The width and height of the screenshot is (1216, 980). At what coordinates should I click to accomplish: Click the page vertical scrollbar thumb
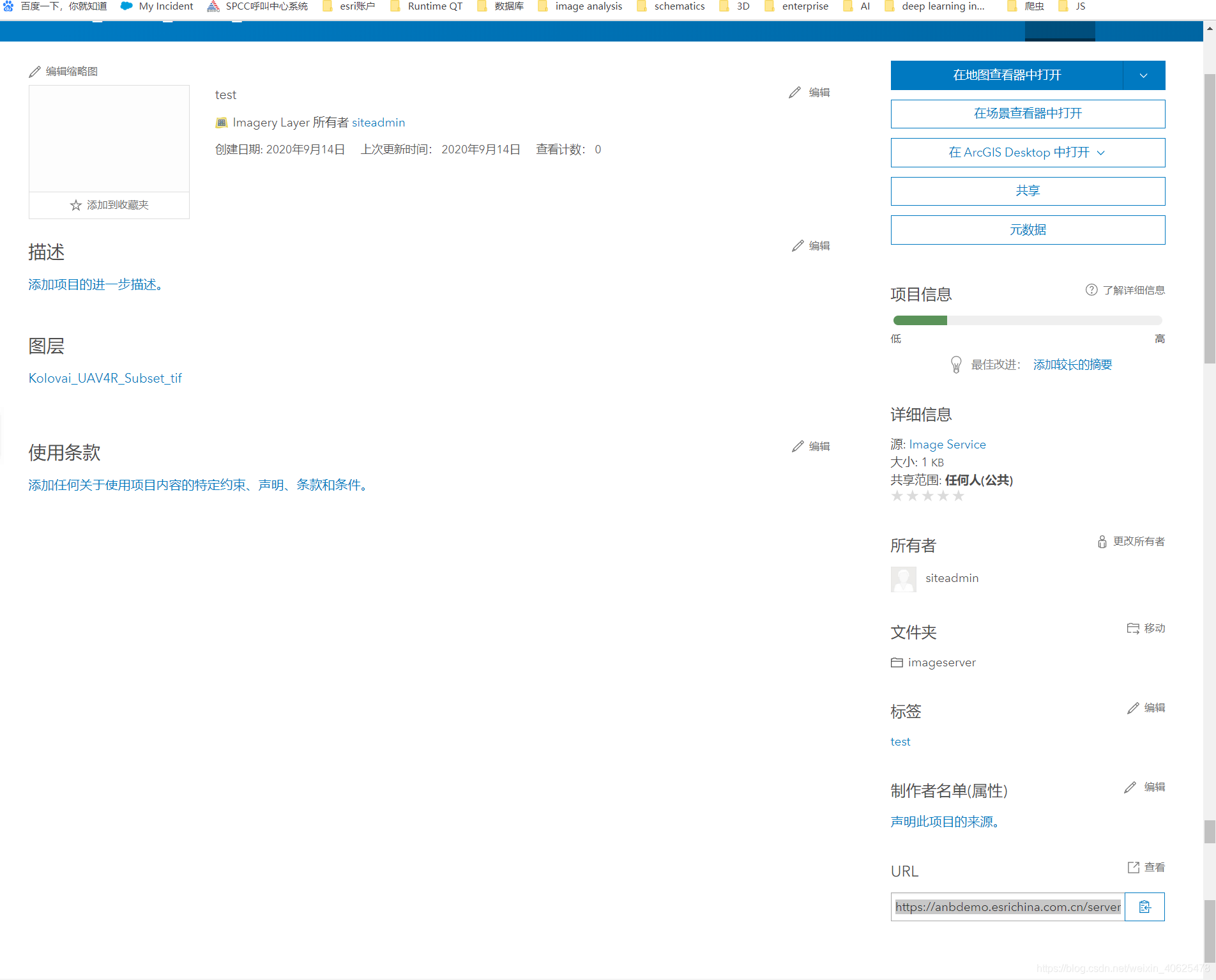click(x=1210, y=217)
